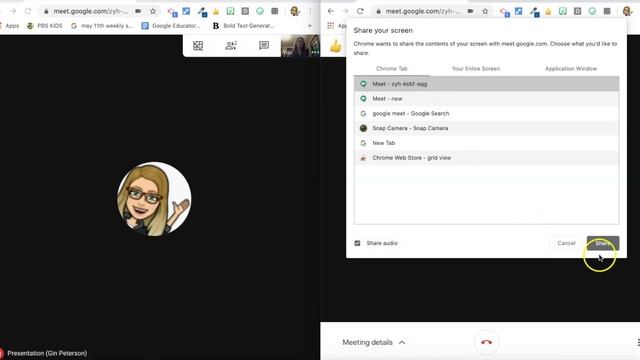The width and height of the screenshot is (640, 360).
Task: Select Snap Camera - Snap Camera entry
Action: click(486, 128)
